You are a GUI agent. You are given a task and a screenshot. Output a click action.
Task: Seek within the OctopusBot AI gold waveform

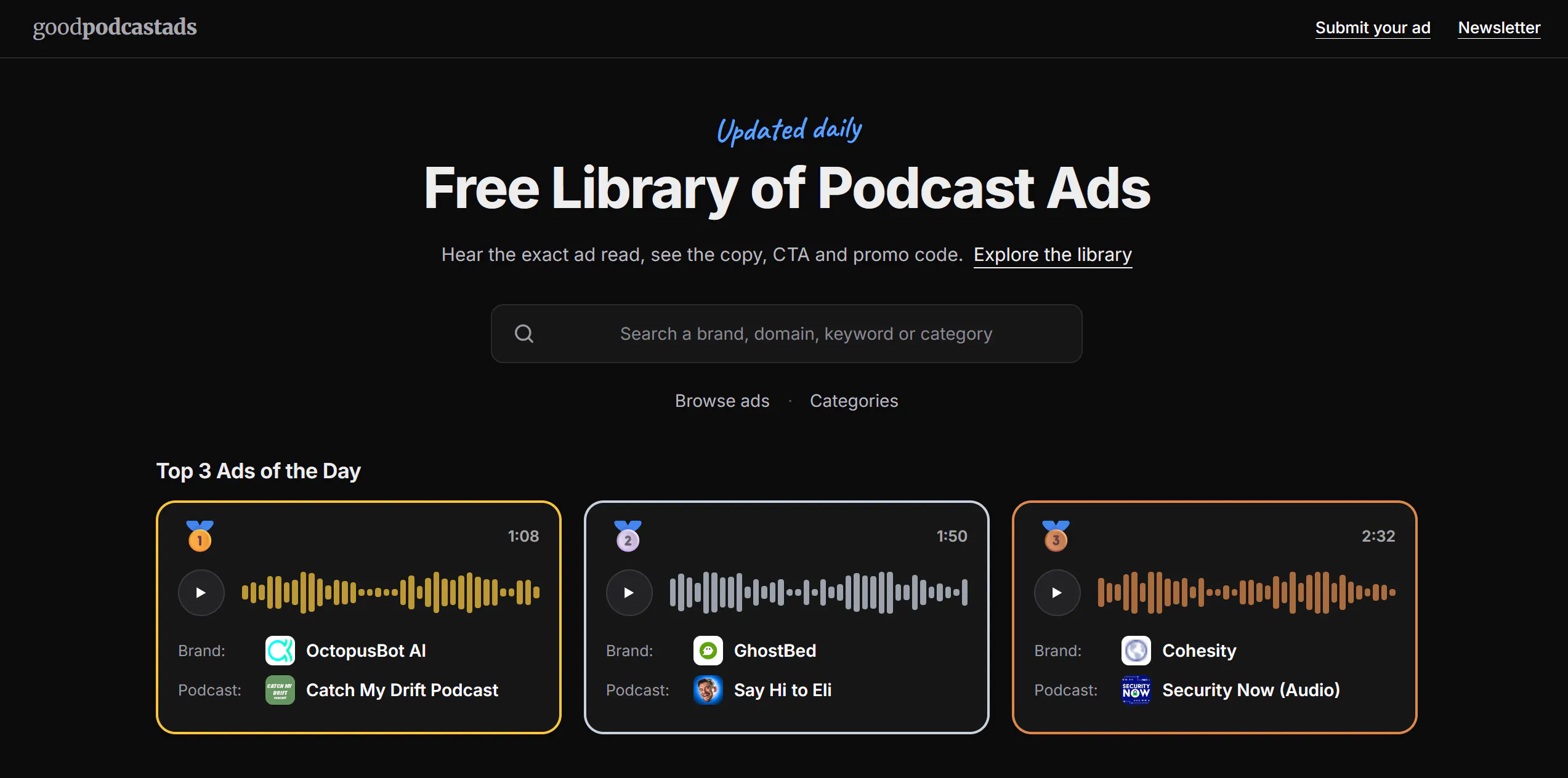[x=390, y=593]
